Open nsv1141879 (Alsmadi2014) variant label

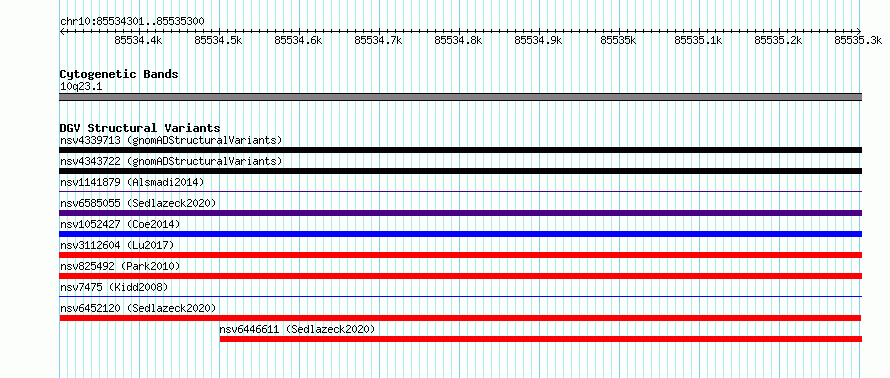[x=132, y=182]
